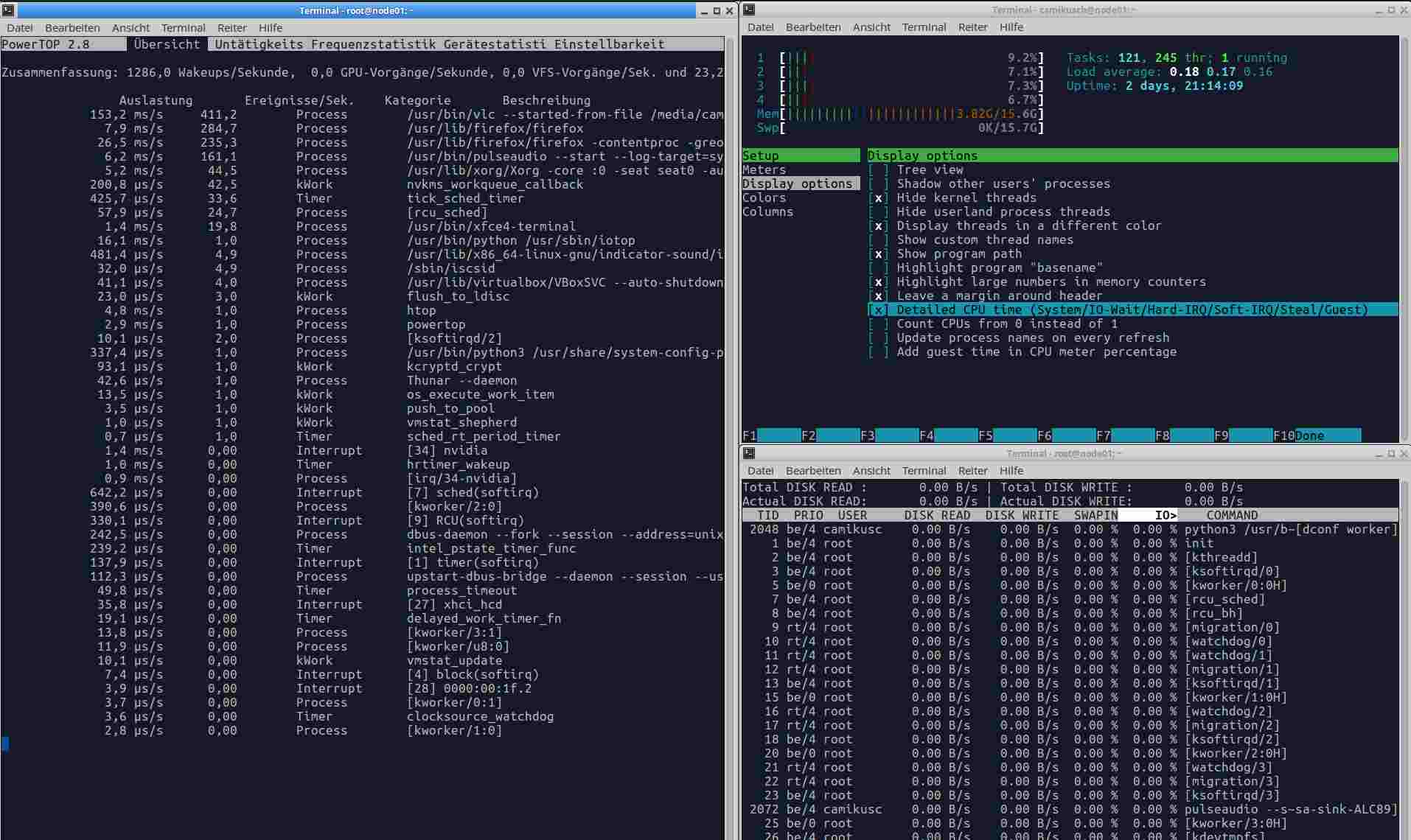Toggle Detailed CPU time checkbox
Image resolution: width=1411 pixels, height=840 pixels.
878,309
